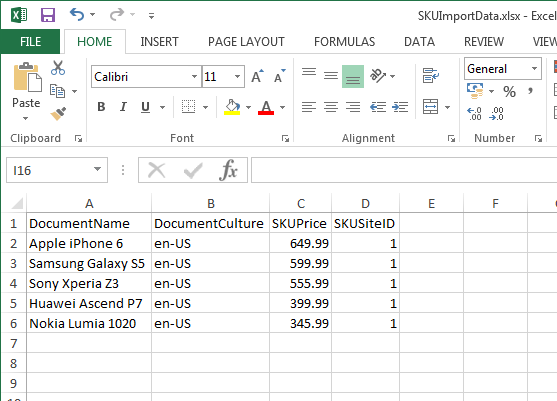Open the FORMULAS ribbon tab
The width and height of the screenshot is (557, 401).
344,42
